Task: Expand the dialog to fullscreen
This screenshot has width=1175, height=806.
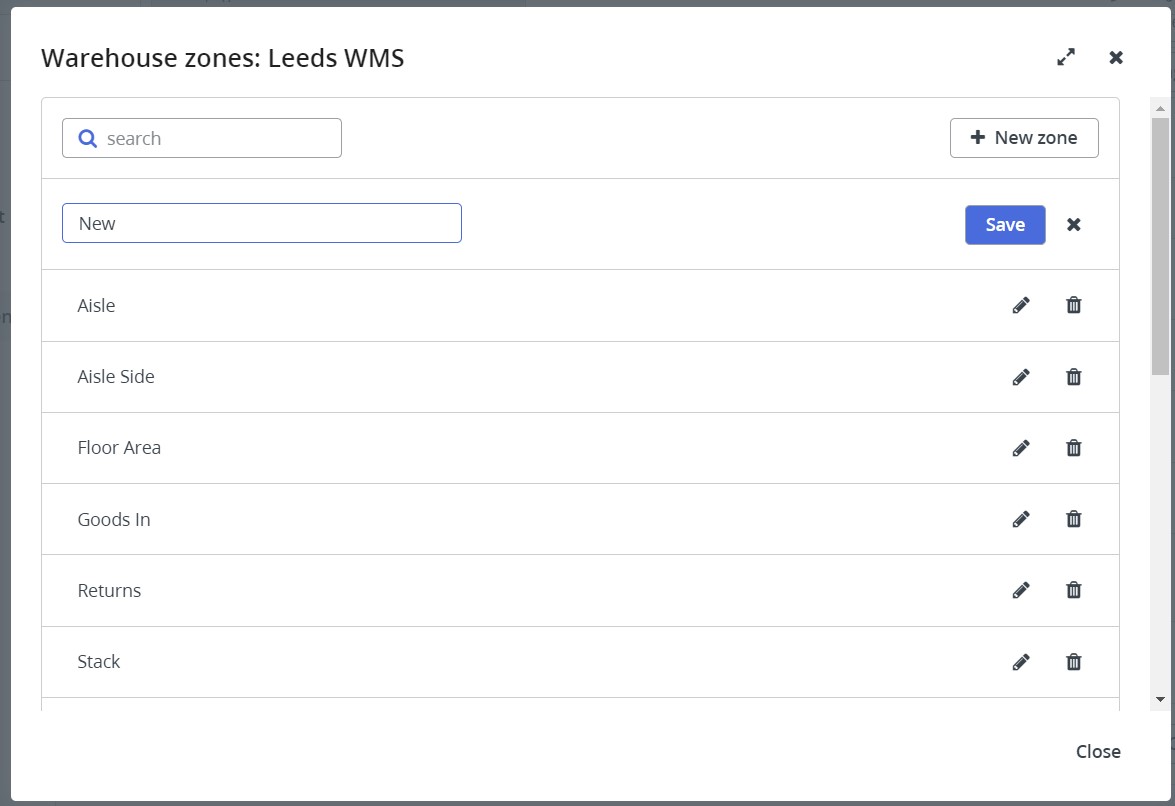Action: tap(1066, 58)
